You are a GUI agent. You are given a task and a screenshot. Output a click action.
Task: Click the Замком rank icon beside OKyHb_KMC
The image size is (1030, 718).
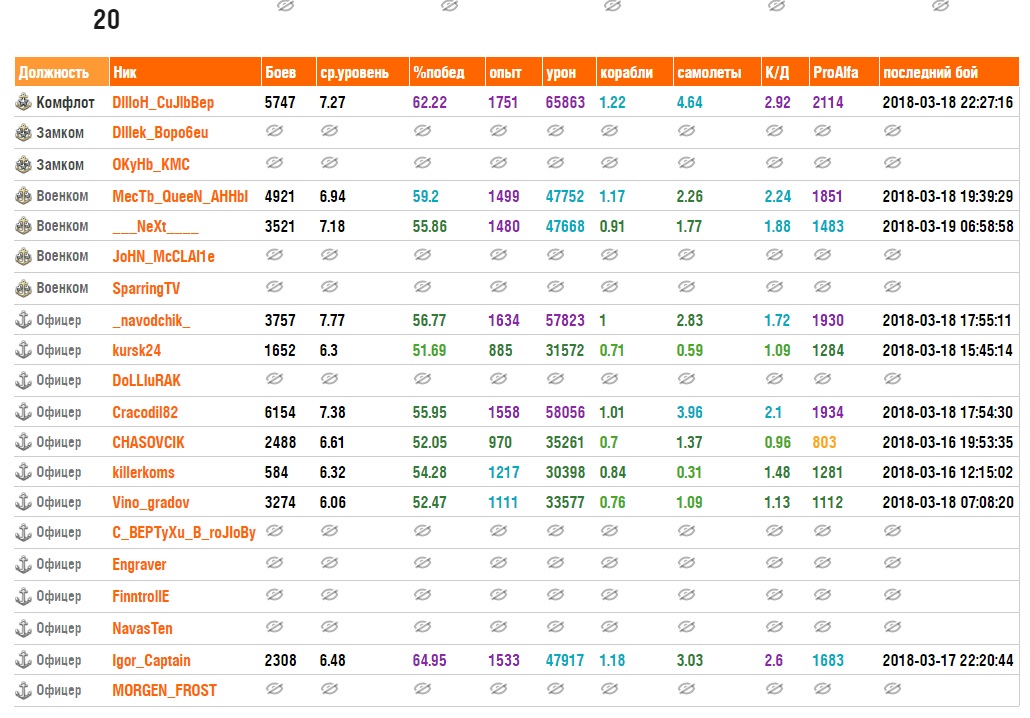pyautogui.click(x=24, y=164)
